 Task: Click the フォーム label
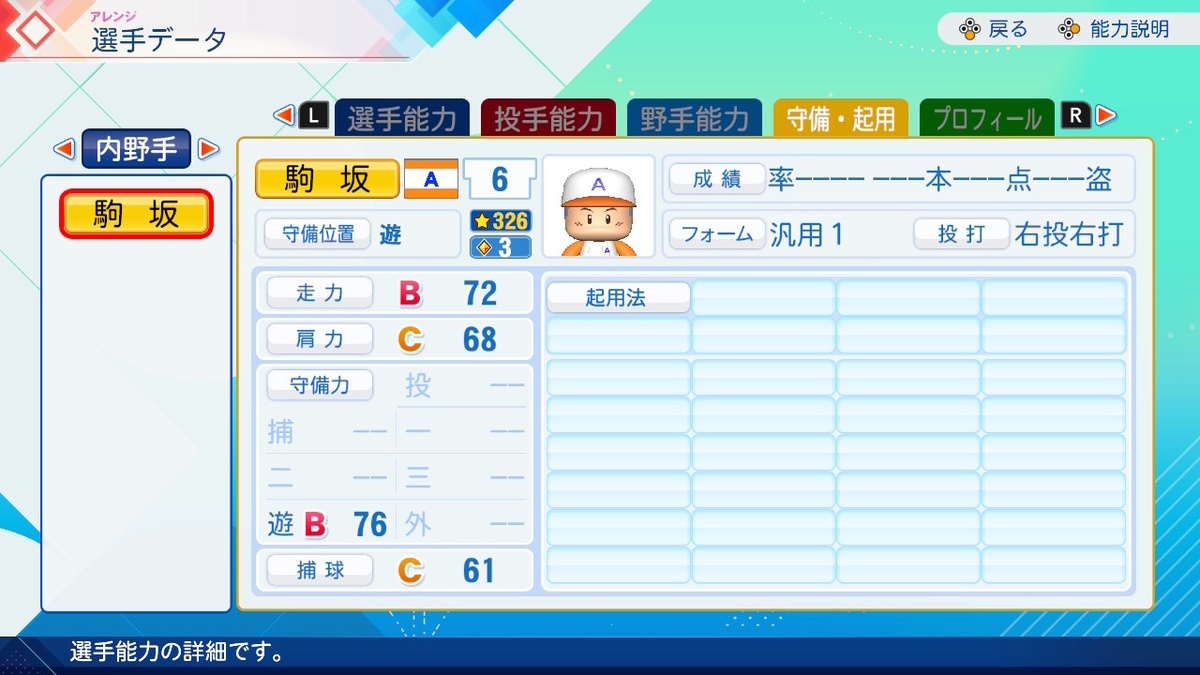717,234
